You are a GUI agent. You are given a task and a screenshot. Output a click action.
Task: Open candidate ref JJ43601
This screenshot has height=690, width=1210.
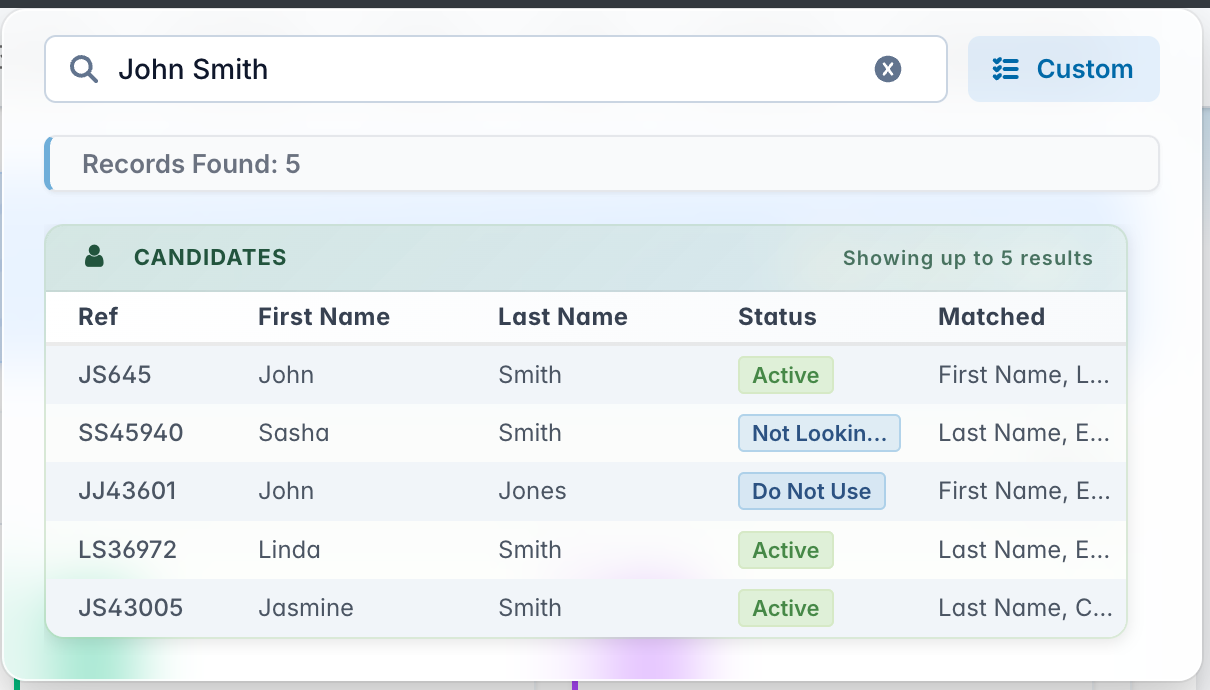tap(129, 491)
